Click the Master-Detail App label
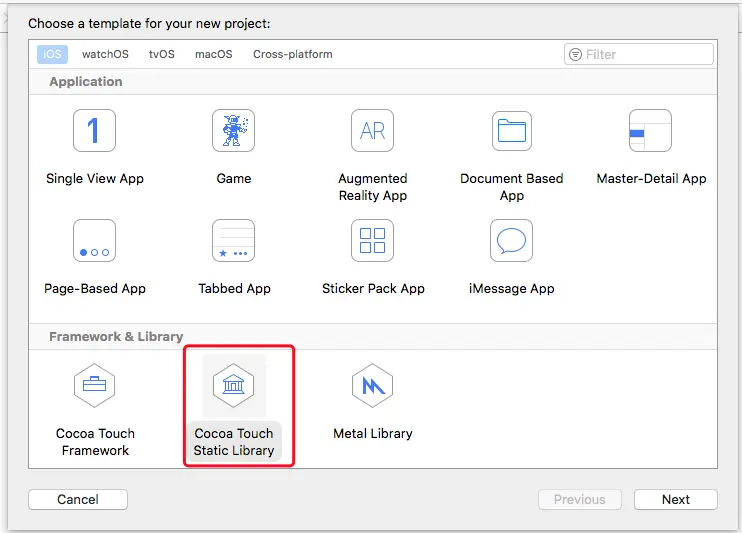Screen dimensions: 742x533 pyautogui.click(x=651, y=178)
